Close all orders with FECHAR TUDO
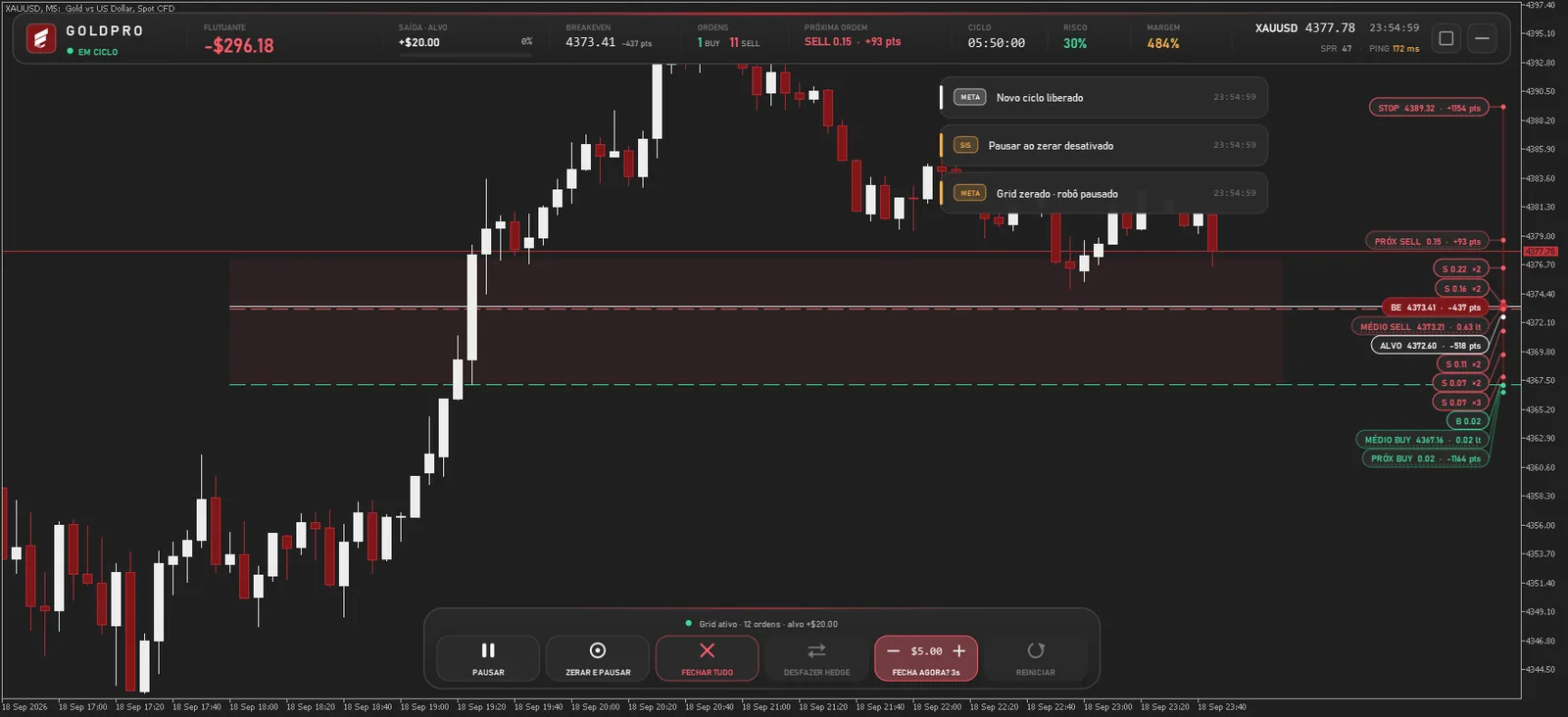 point(707,658)
